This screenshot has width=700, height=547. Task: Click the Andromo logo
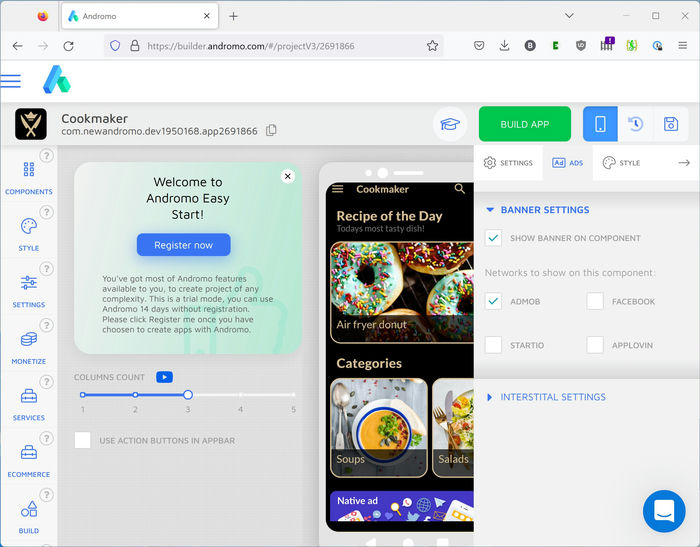tap(57, 79)
